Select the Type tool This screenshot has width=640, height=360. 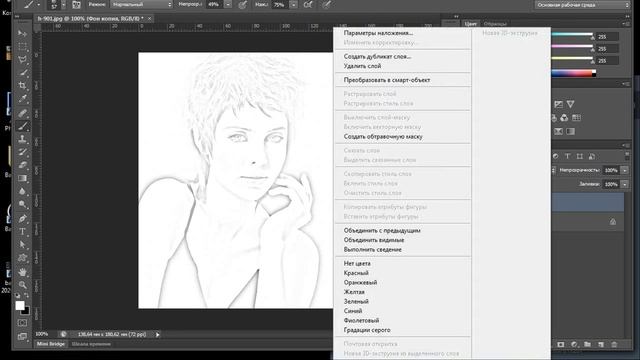click(22, 231)
